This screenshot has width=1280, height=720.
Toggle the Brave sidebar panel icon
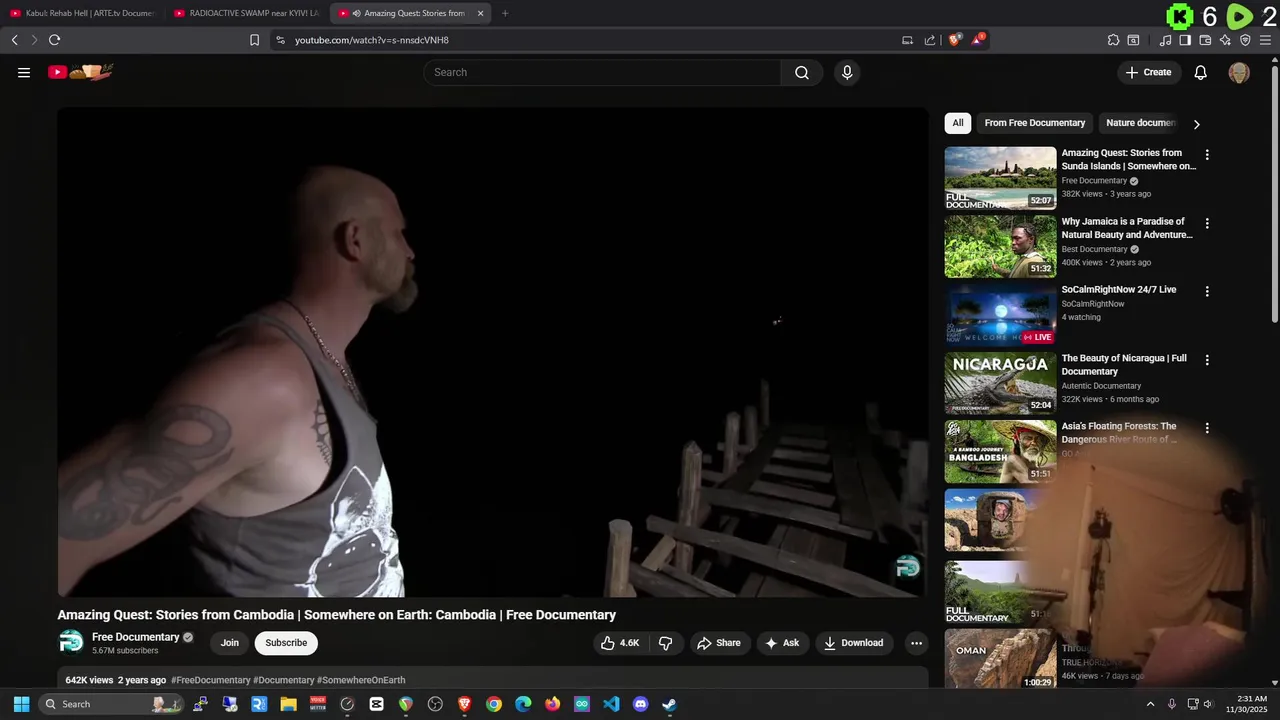[1185, 40]
